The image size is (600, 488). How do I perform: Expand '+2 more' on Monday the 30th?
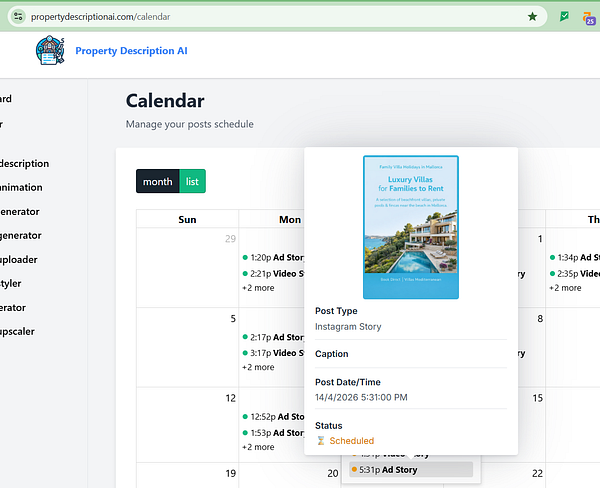(258, 288)
